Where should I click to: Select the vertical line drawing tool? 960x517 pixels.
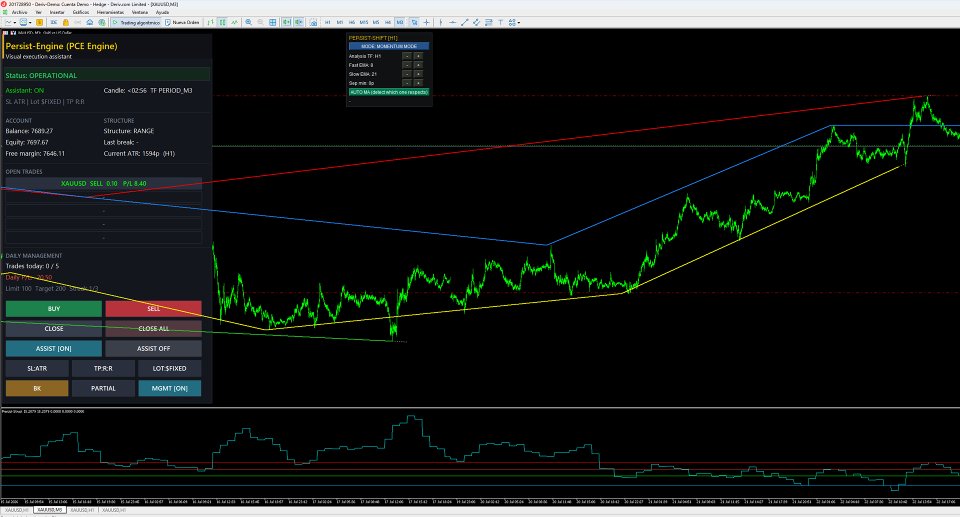(x=441, y=22)
